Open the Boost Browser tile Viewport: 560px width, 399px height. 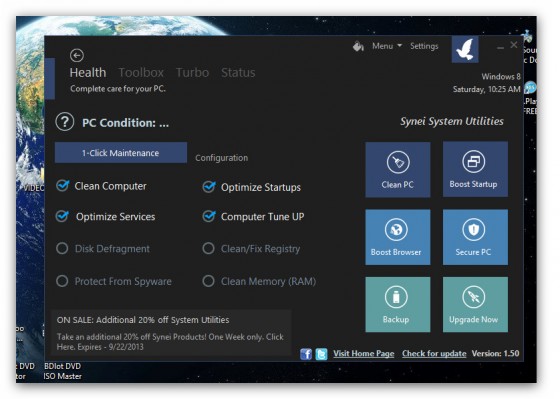[x=398, y=237]
